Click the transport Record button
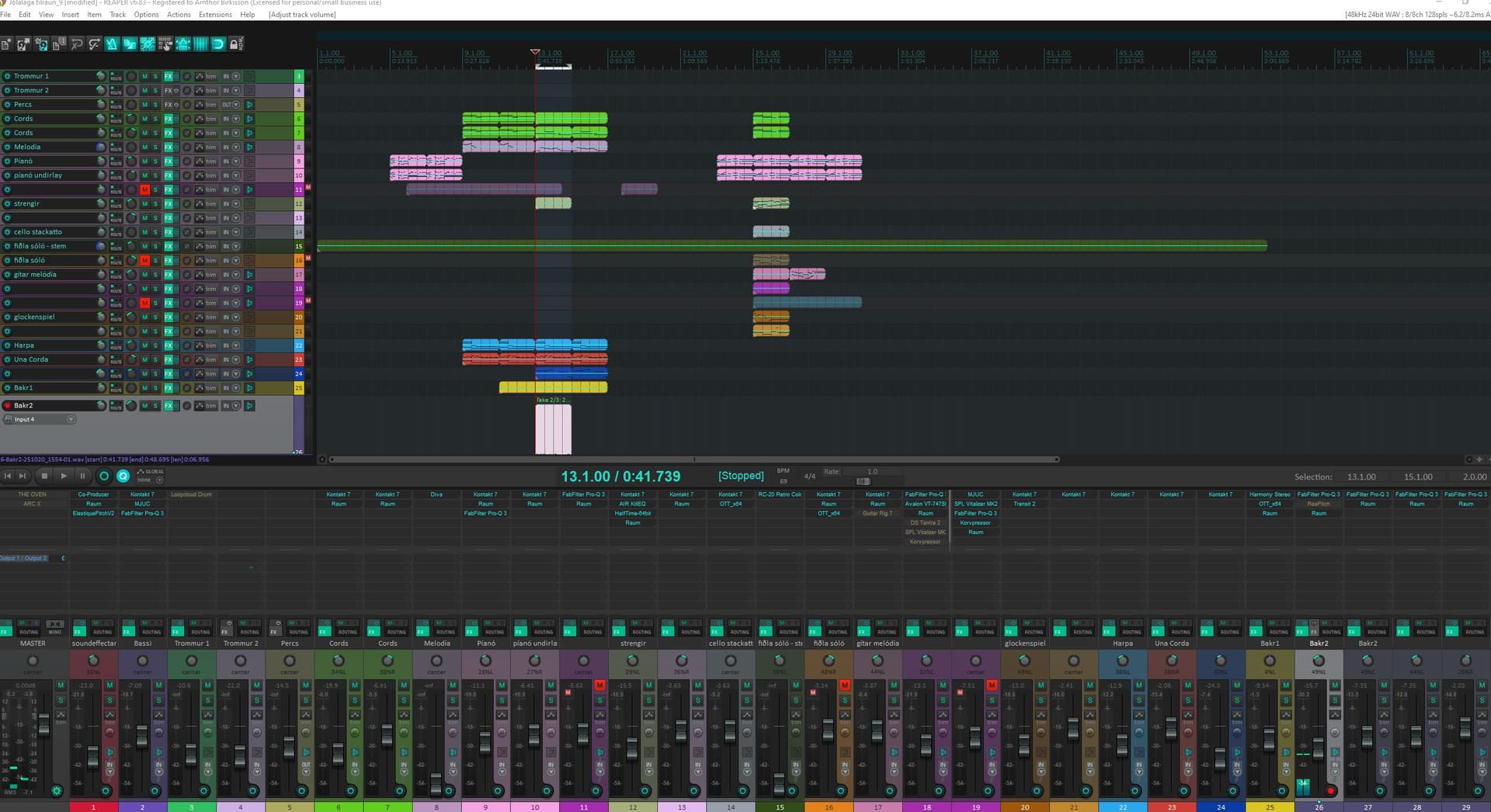 pos(104,476)
